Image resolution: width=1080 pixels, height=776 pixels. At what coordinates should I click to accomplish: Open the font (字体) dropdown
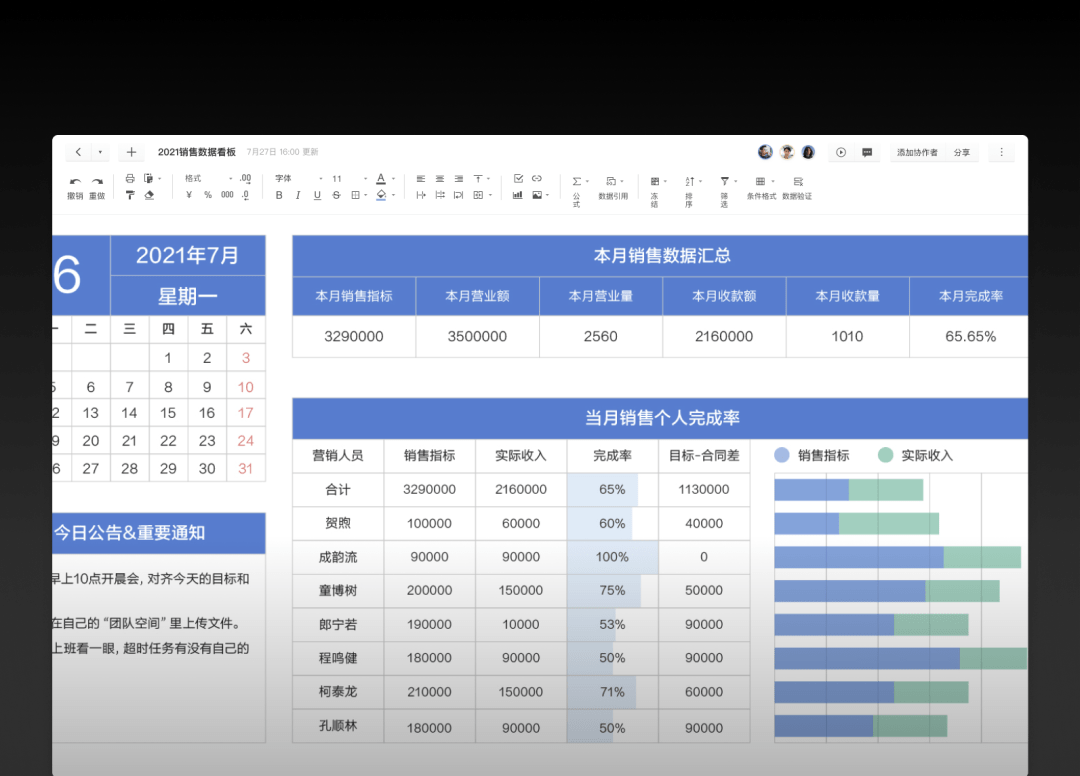tap(299, 178)
